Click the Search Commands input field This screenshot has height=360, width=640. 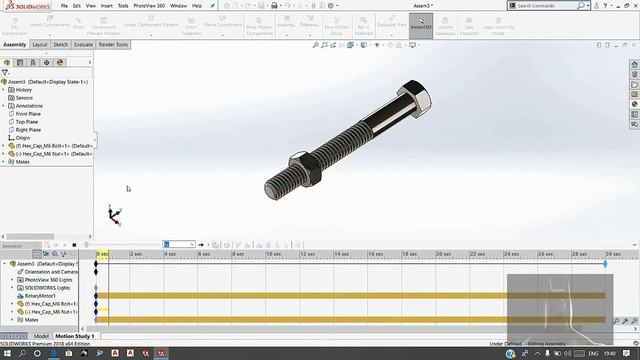point(546,6)
